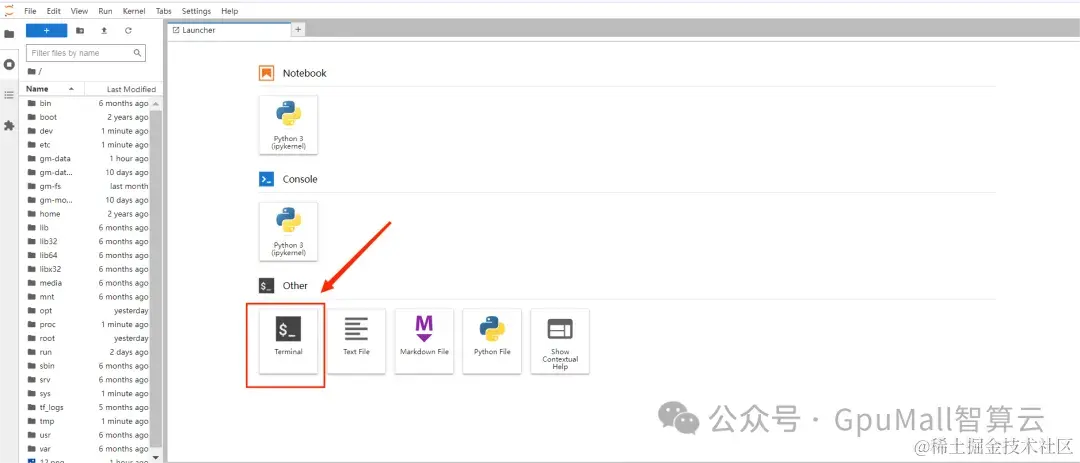The image size is (1080, 463).
Task: Open the Help menu
Action: coord(229,11)
